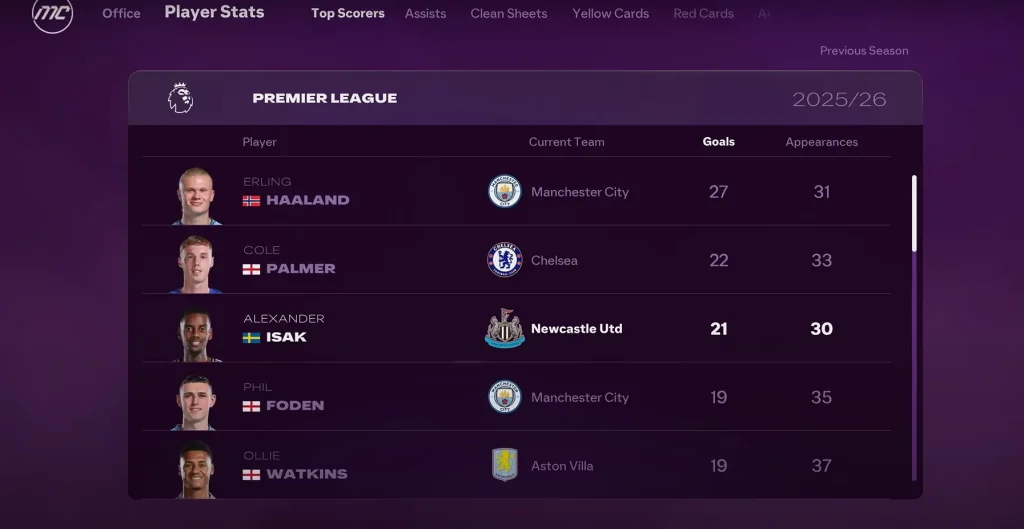
Task: View Previous Season stats
Action: click(864, 50)
